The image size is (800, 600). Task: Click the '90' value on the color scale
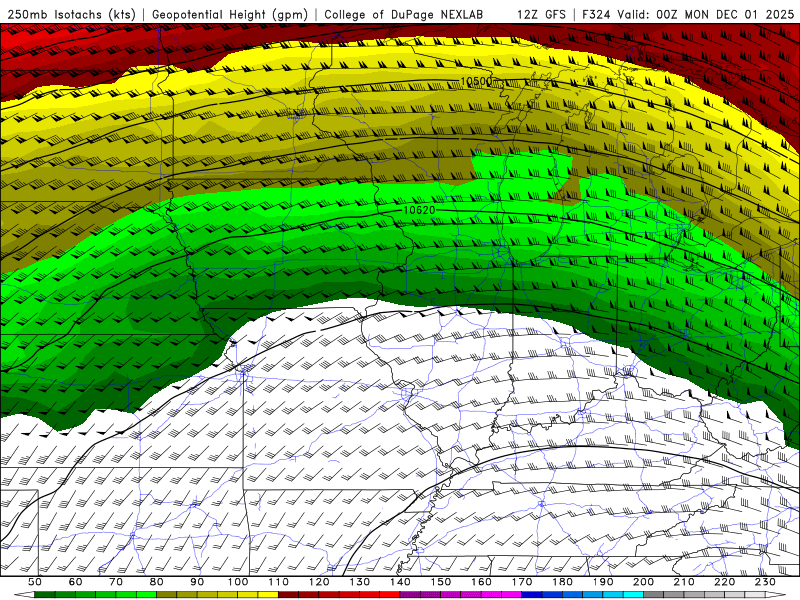(x=197, y=582)
